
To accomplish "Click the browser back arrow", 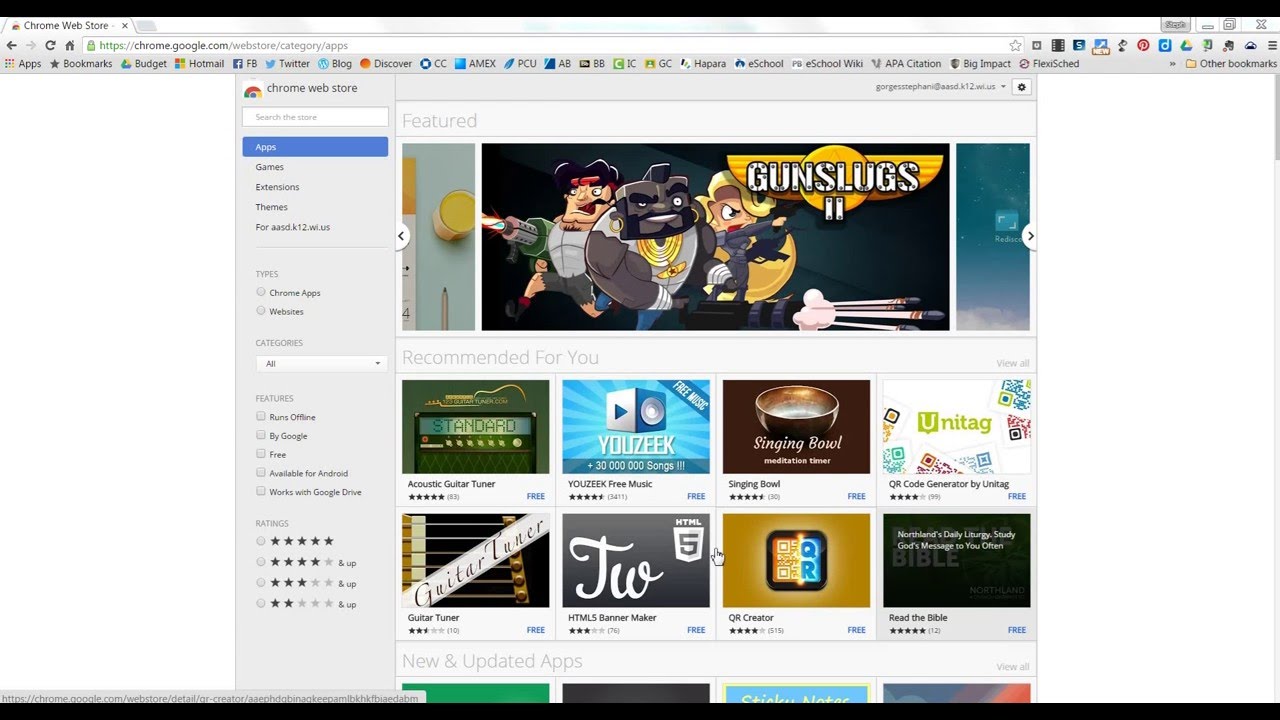I will coord(12,45).
